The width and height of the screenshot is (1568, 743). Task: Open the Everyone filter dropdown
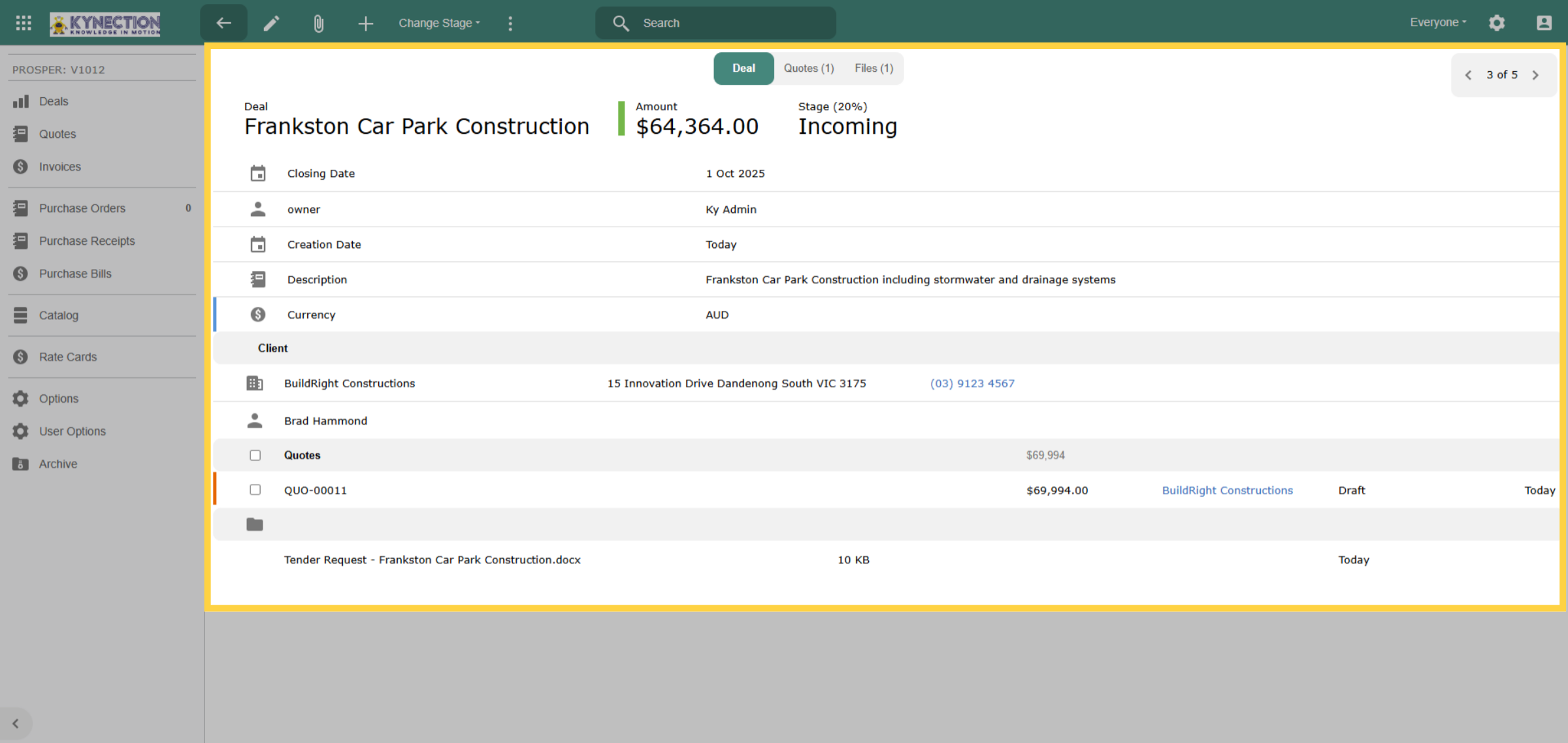click(x=1438, y=22)
